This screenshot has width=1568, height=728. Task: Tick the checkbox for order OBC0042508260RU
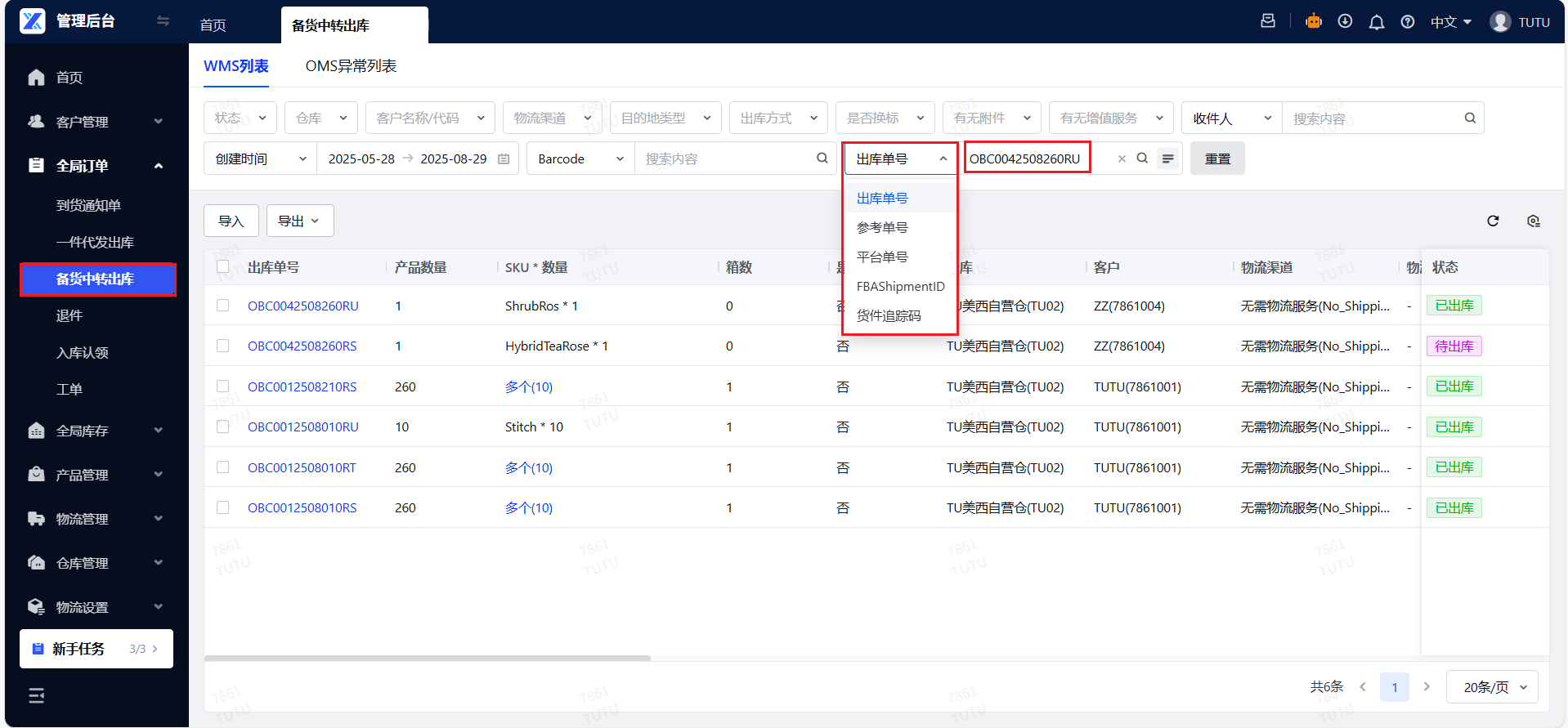click(222, 306)
